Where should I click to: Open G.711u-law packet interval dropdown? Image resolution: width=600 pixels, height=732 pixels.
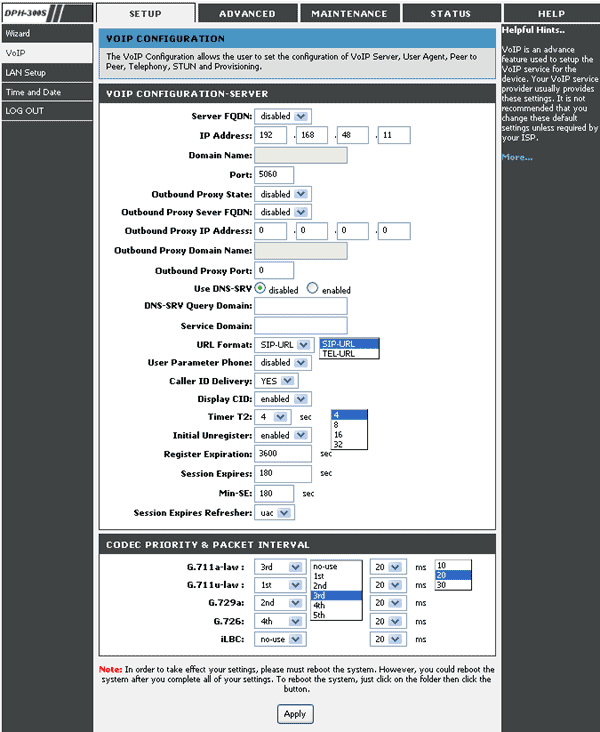388,585
